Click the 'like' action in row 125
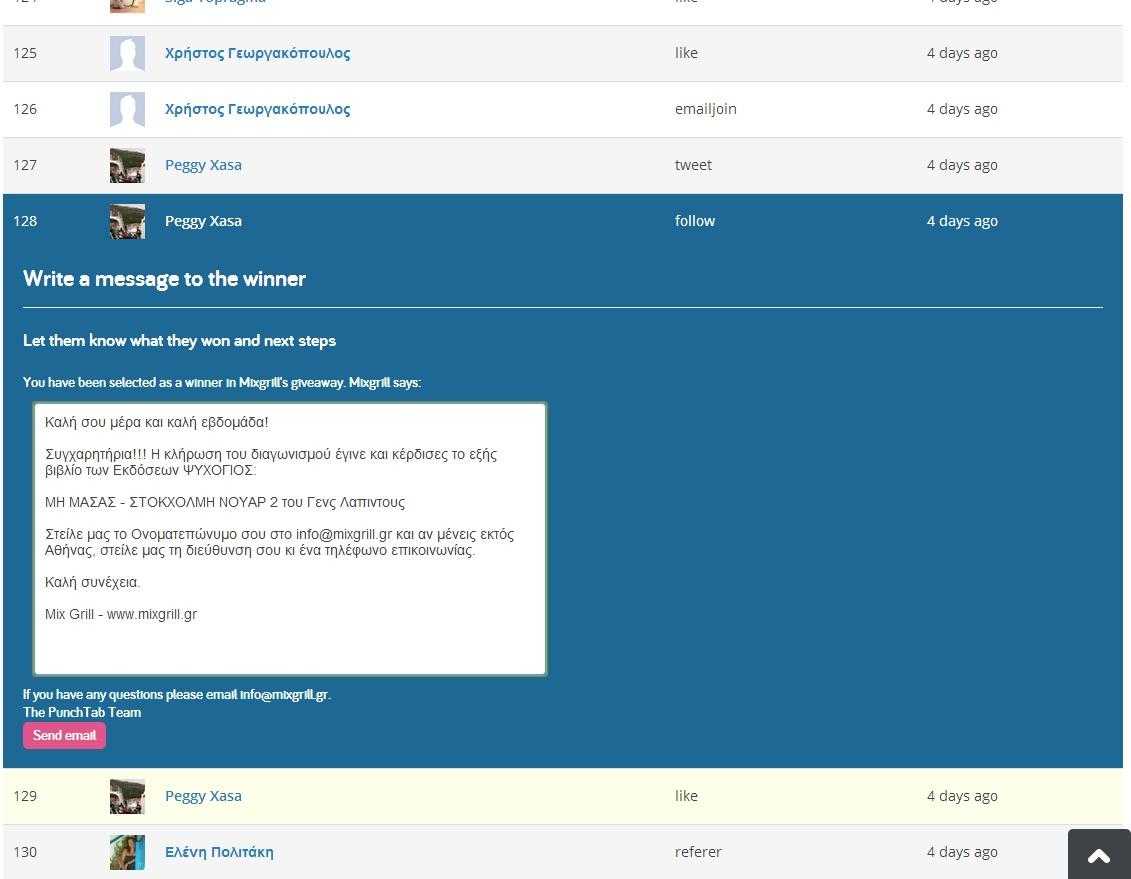The height and width of the screenshot is (879, 1131). tap(686, 53)
